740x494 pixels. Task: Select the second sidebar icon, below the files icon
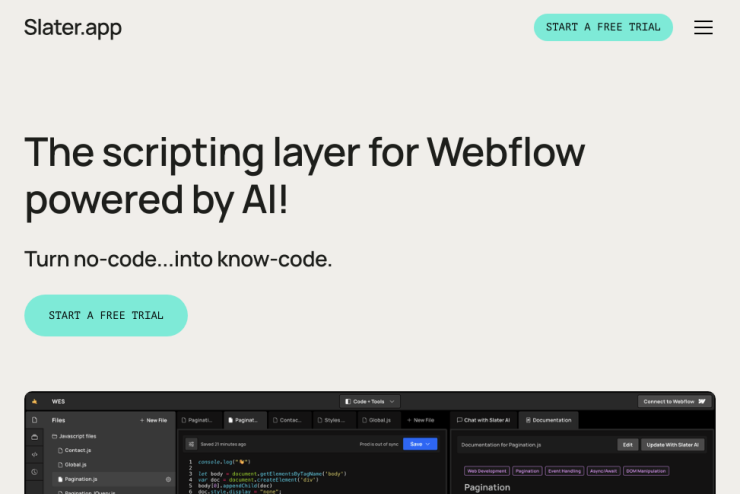click(x=34, y=437)
